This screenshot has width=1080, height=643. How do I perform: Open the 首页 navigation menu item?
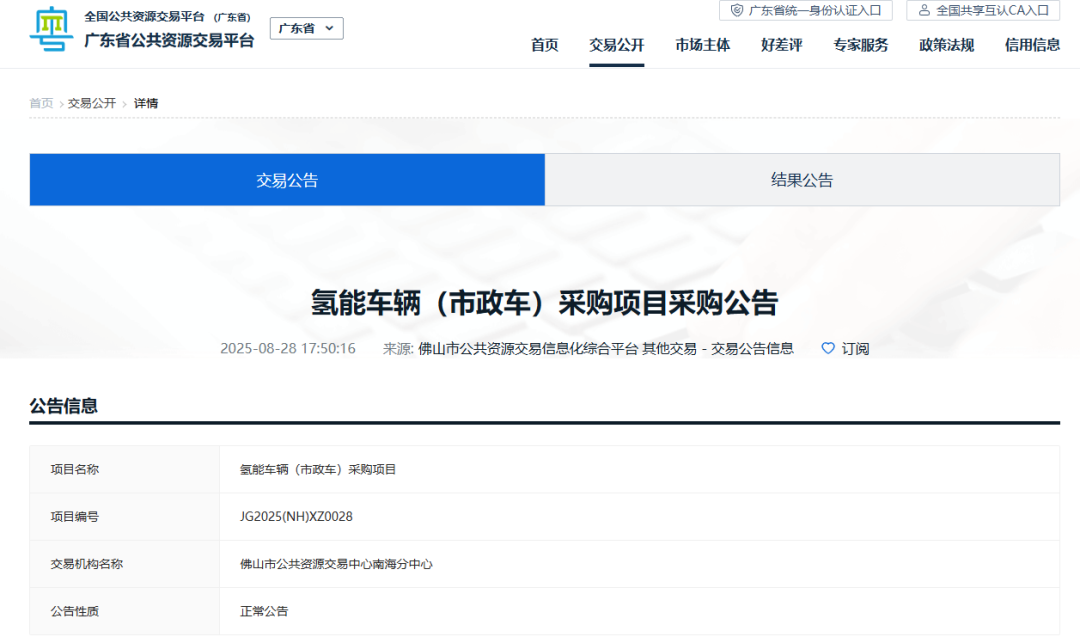click(544, 45)
